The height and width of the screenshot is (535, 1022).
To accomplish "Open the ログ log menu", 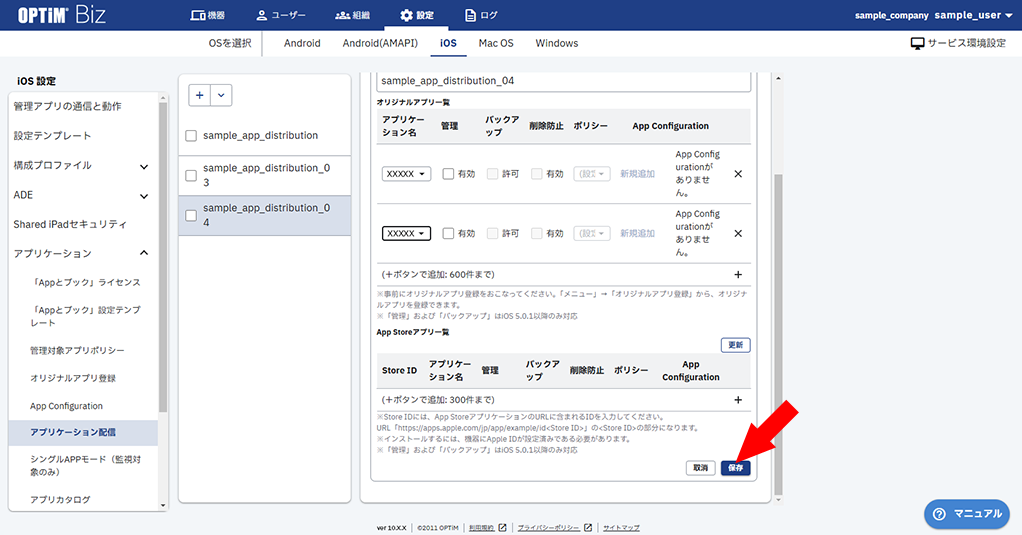I will [x=481, y=15].
